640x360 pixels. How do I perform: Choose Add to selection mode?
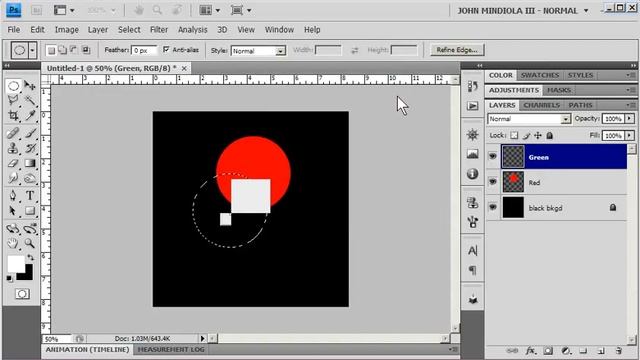pyautogui.click(x=62, y=50)
